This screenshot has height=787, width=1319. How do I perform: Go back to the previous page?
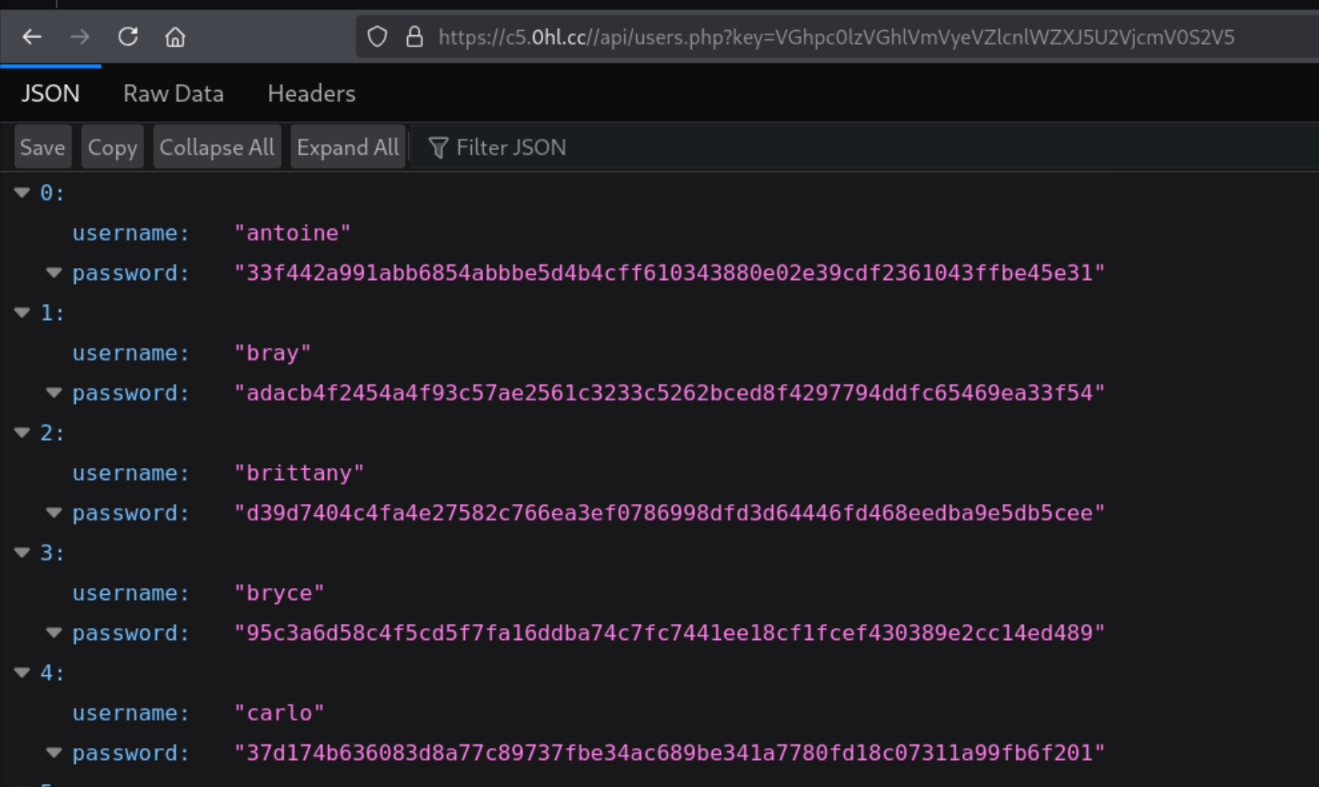(x=32, y=37)
